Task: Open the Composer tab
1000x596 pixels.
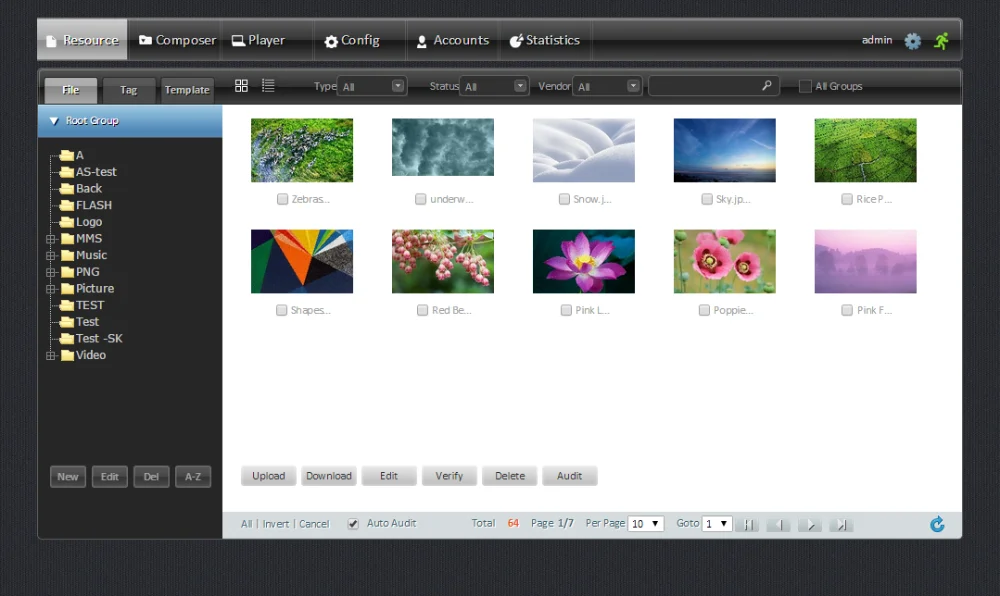Action: coord(177,40)
